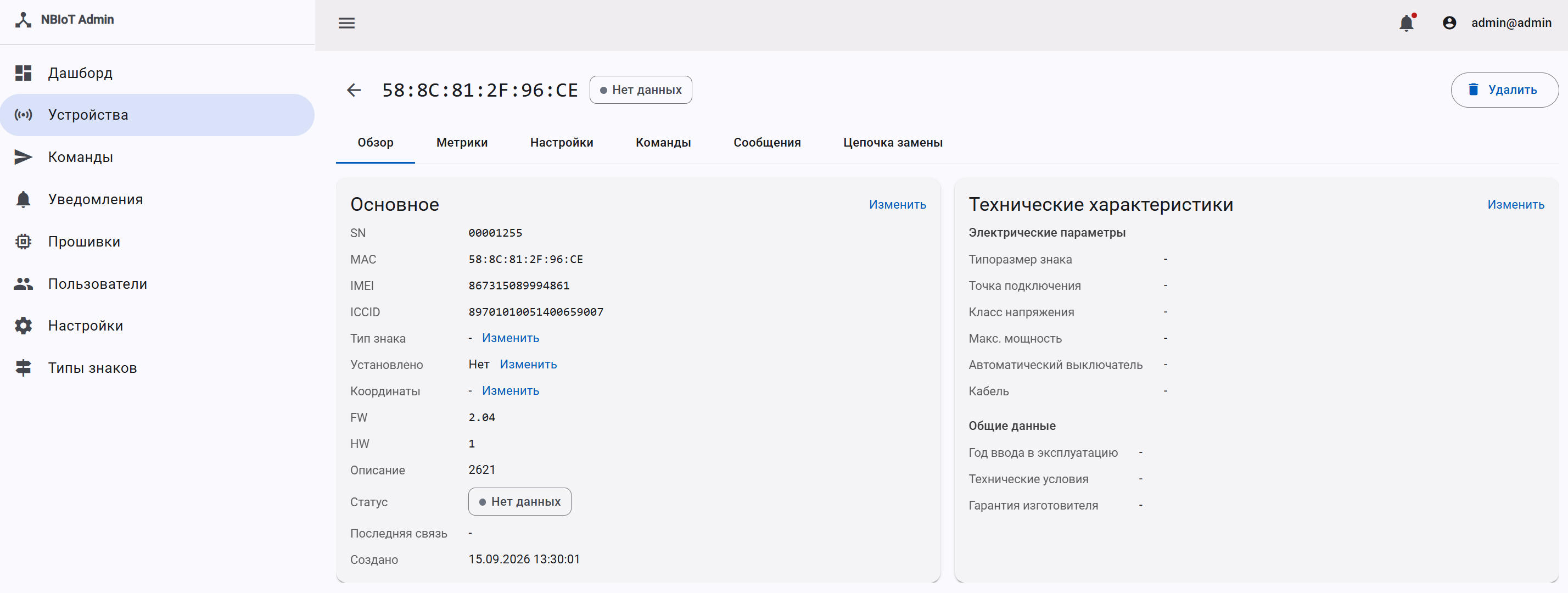Click the FW version 2.04

tap(481, 418)
